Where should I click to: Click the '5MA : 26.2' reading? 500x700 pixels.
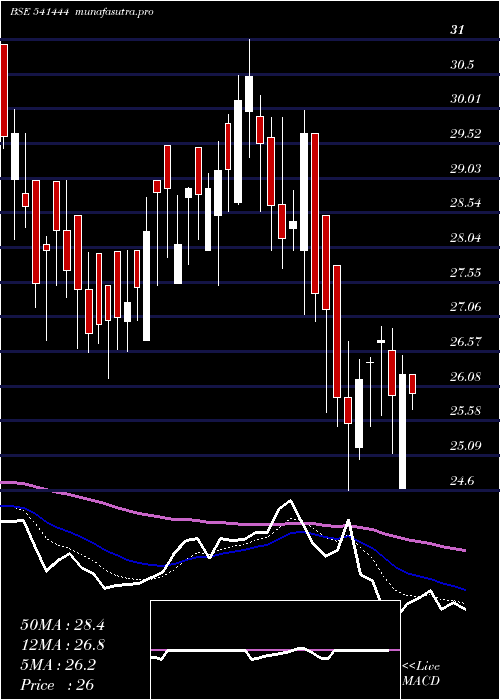pyautogui.click(x=58, y=665)
